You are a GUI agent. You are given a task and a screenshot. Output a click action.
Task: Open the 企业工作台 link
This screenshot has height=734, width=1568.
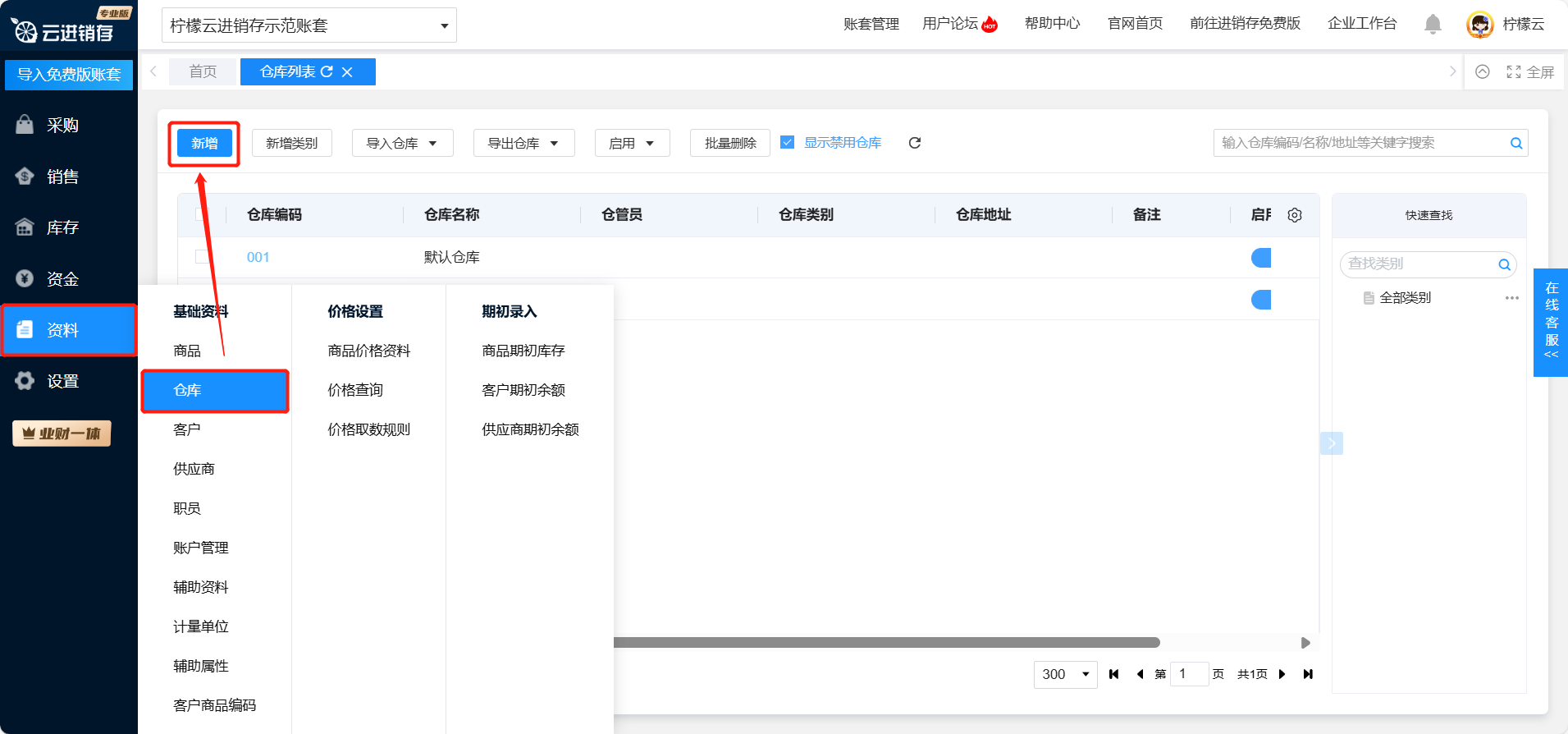(x=1362, y=24)
